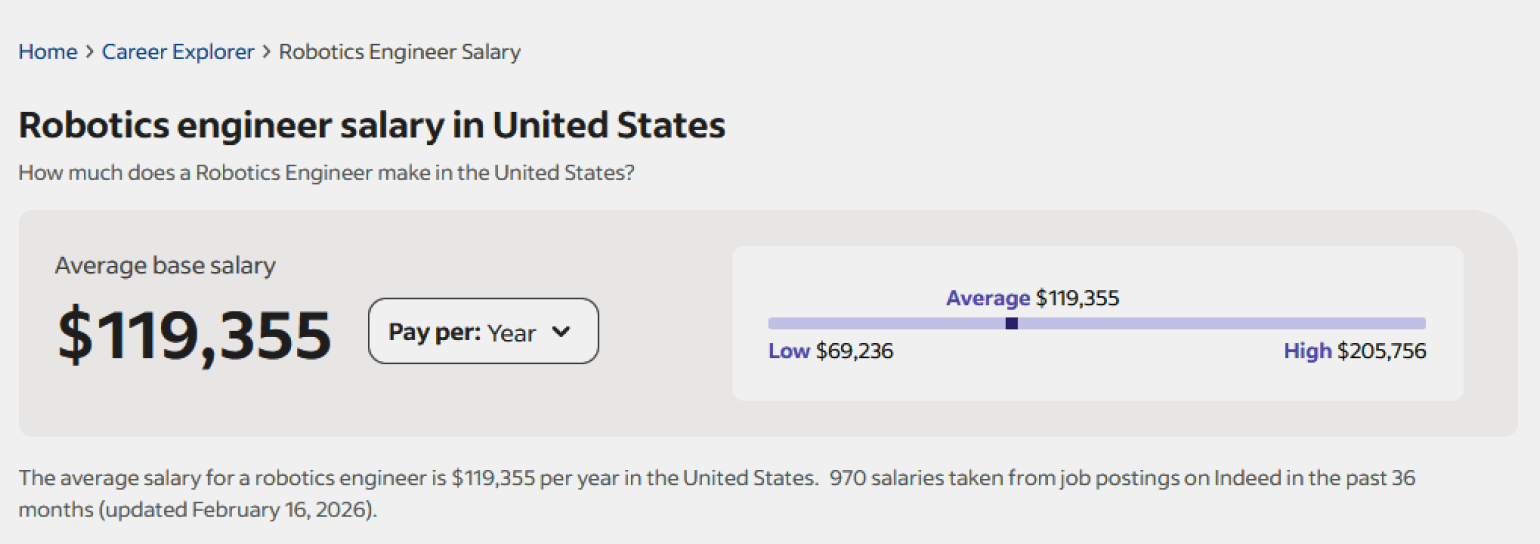Screen dimensions: 1540x544
Task: Click the Average base salary label
Action: tap(165, 265)
